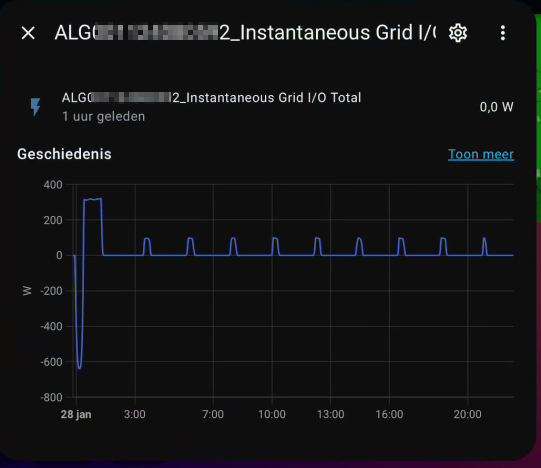Click the 300 W plateau on the graph
The width and height of the screenshot is (541, 468).
(x=93, y=199)
